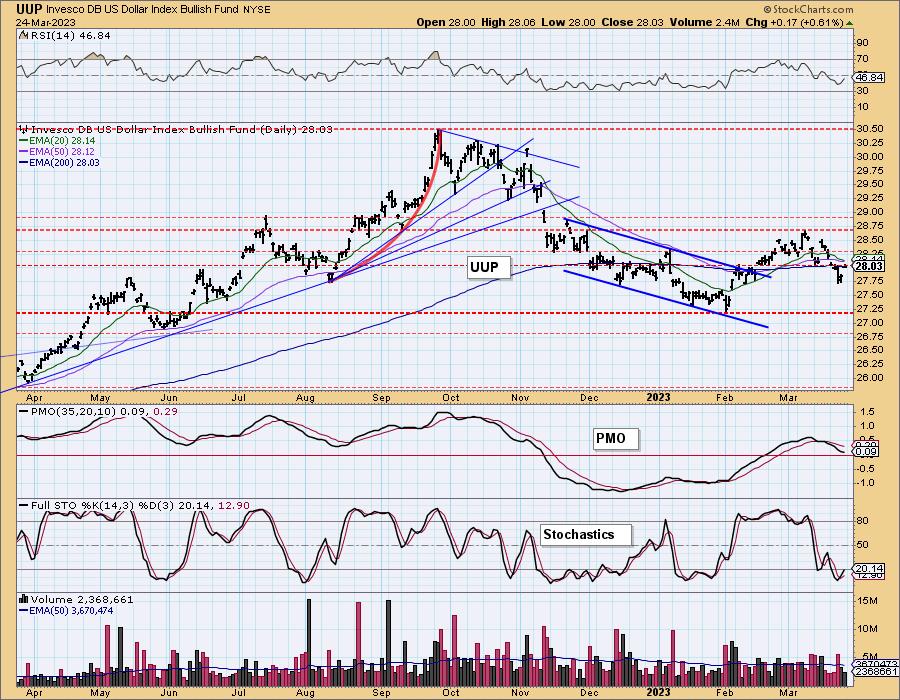Click the 30.50 label on the price axis
Screen dimensions: 900x700
click(869, 129)
